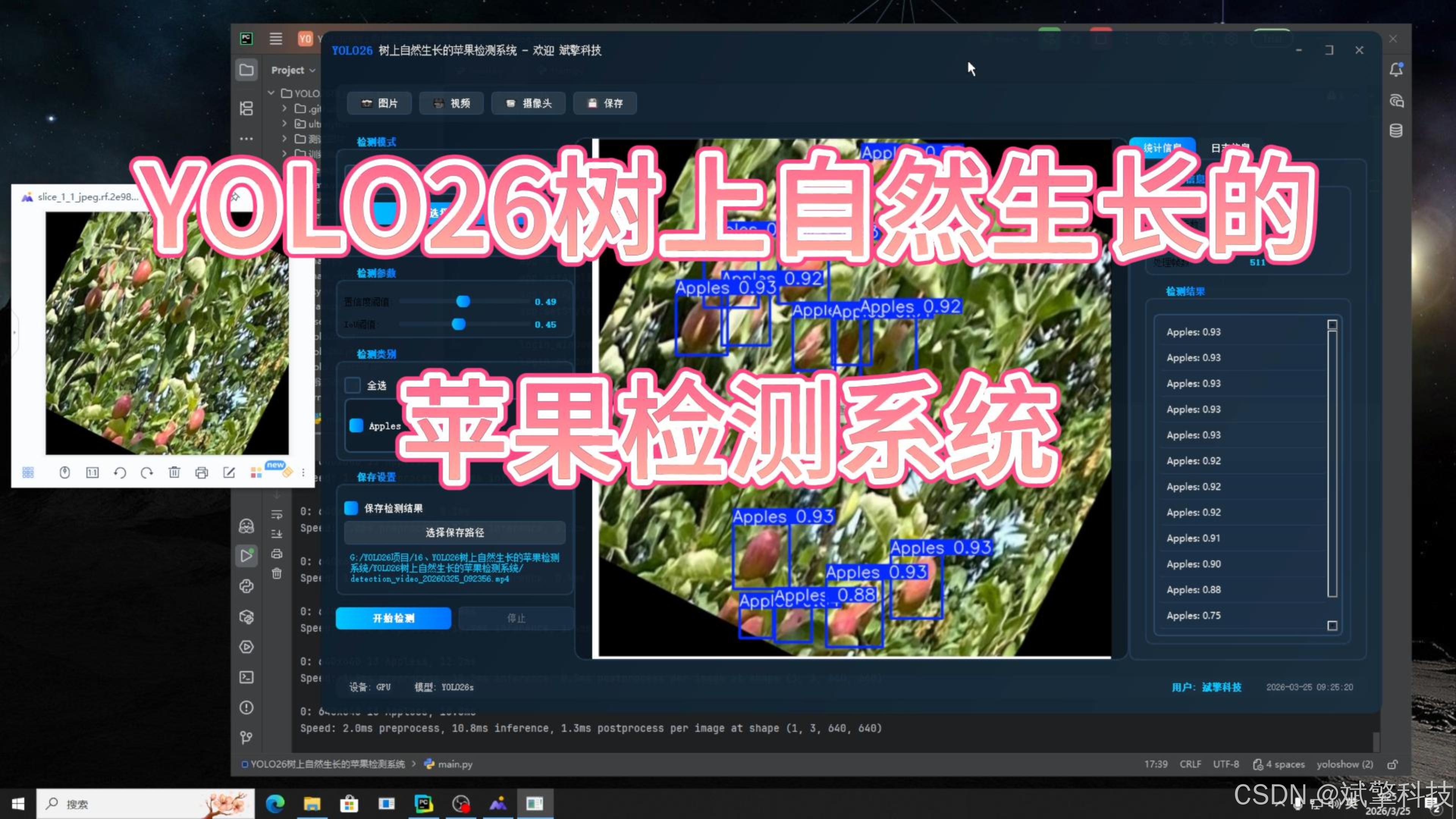Click the mouse-wheel mode icon in image viewer
The width and height of the screenshot is (1456, 819).
click(x=64, y=472)
